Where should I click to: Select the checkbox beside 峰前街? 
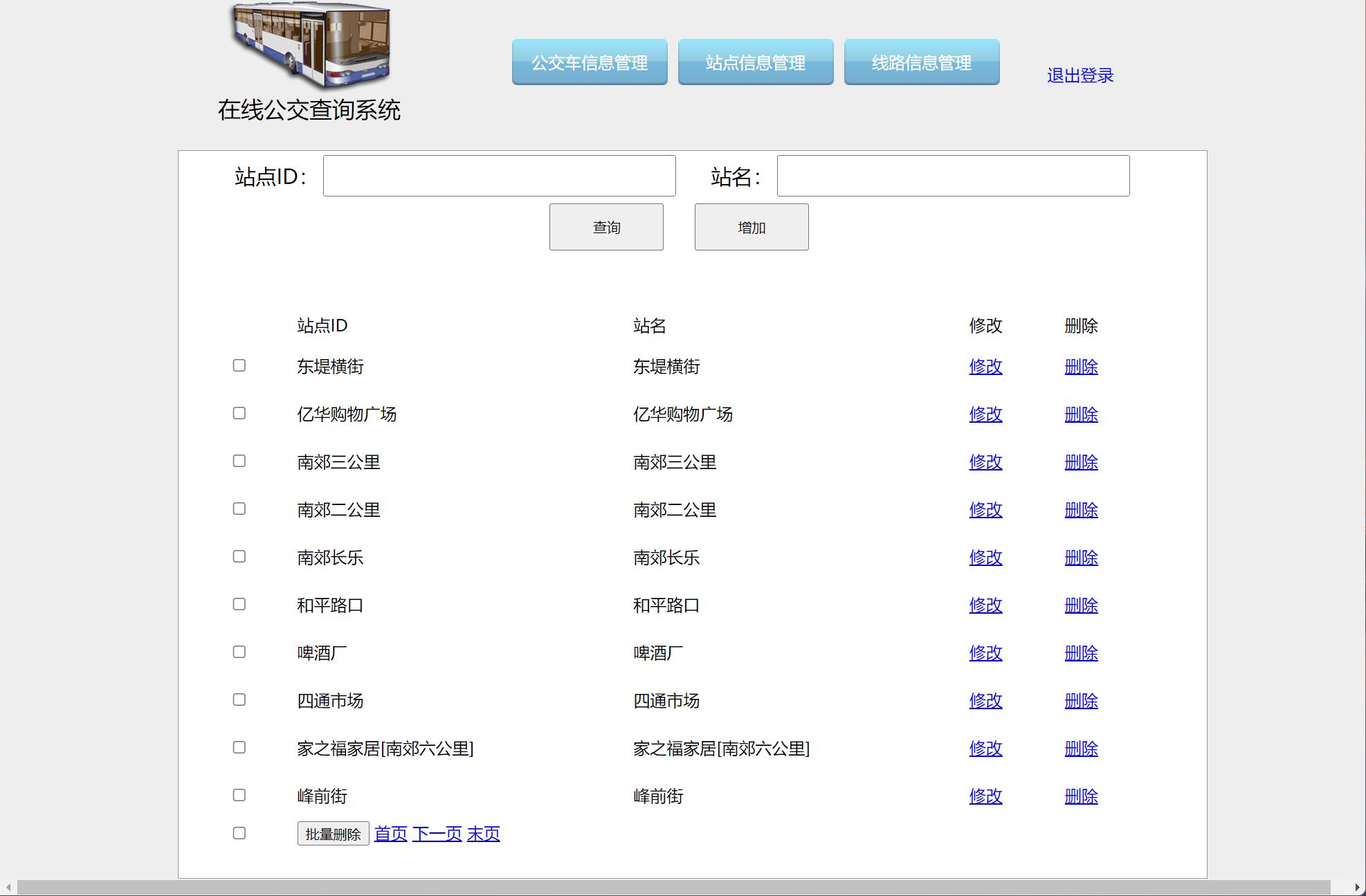pyautogui.click(x=239, y=795)
